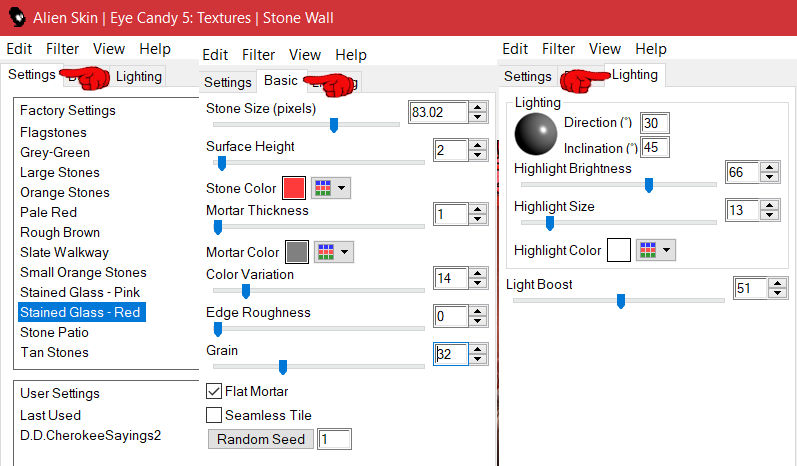
Task: Select Stone Patio preset
Action: point(54,332)
